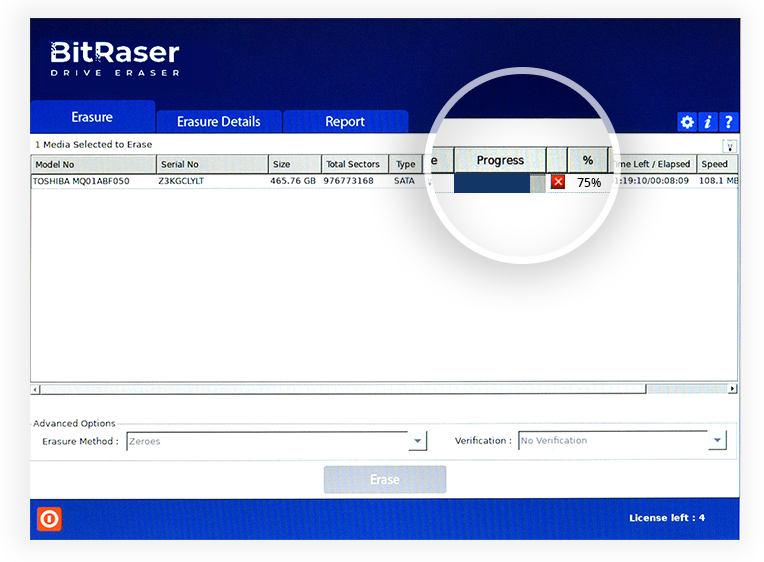764x562 pixels.
Task: Click the 465.76 GB size value
Action: click(x=293, y=181)
